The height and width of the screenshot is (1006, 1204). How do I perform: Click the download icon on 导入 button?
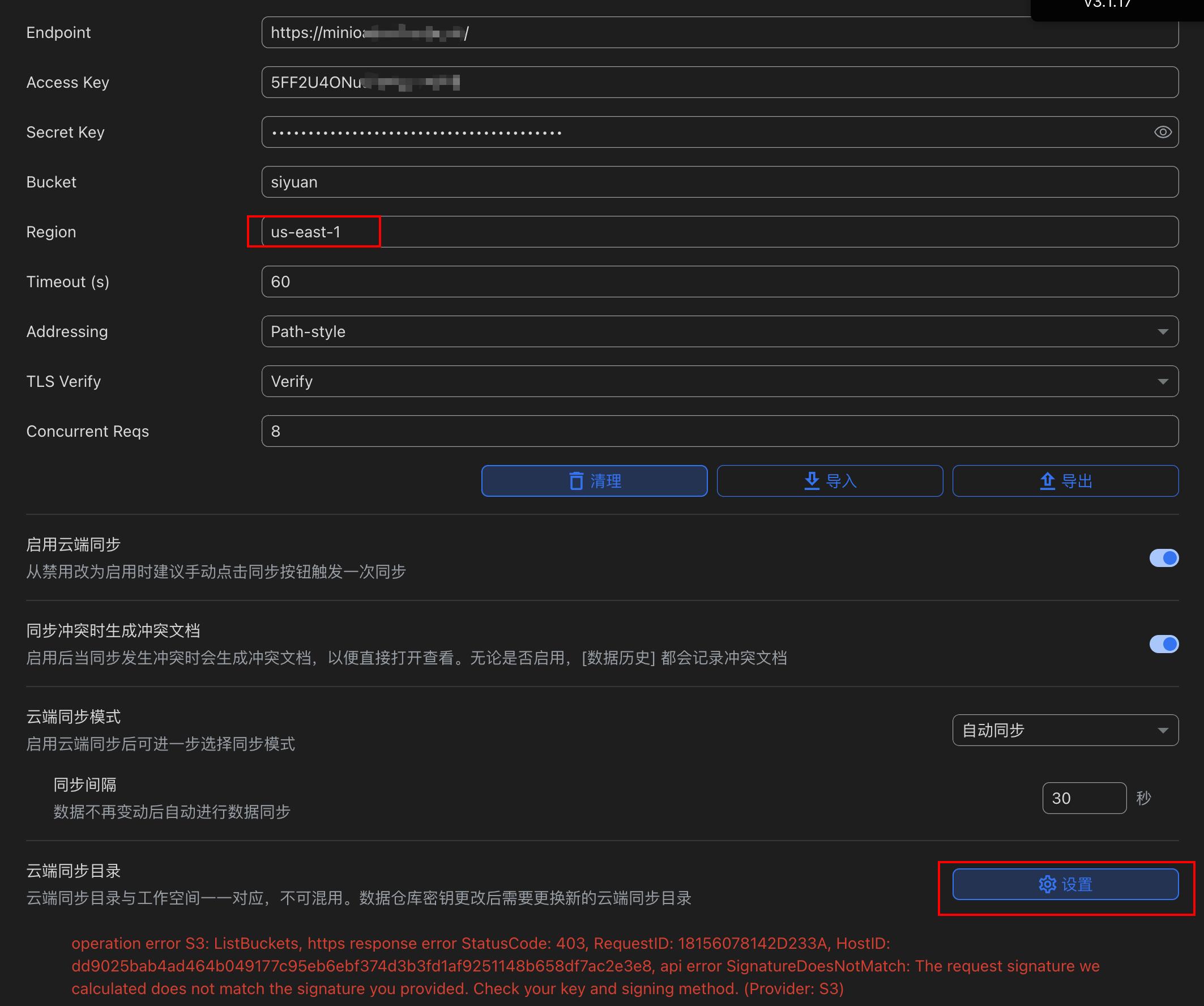pyautogui.click(x=812, y=481)
